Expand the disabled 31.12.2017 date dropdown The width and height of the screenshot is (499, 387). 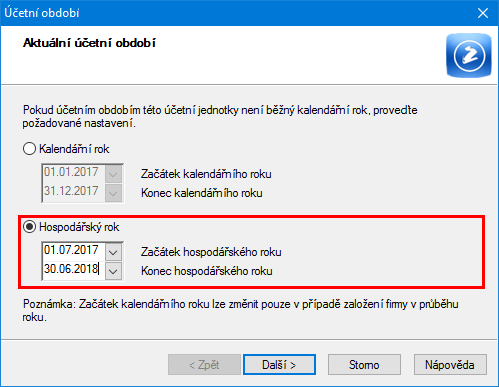point(113,193)
